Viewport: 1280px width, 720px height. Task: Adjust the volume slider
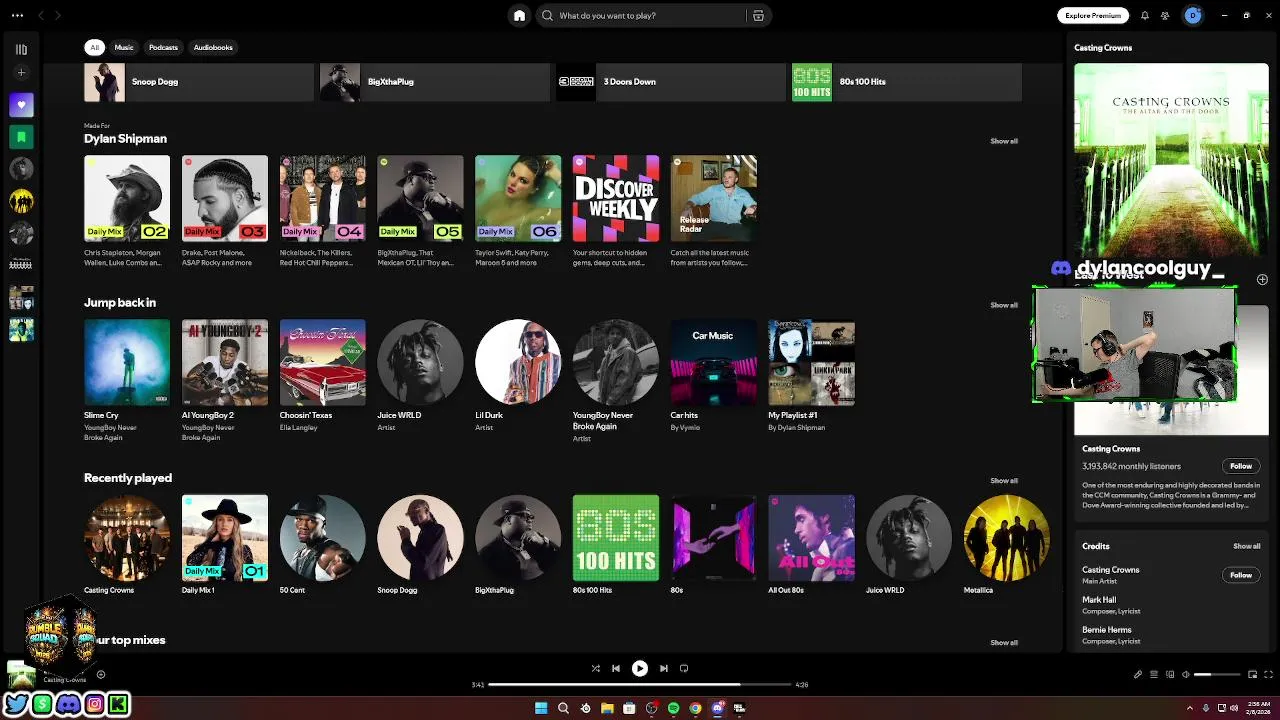click(x=1217, y=674)
